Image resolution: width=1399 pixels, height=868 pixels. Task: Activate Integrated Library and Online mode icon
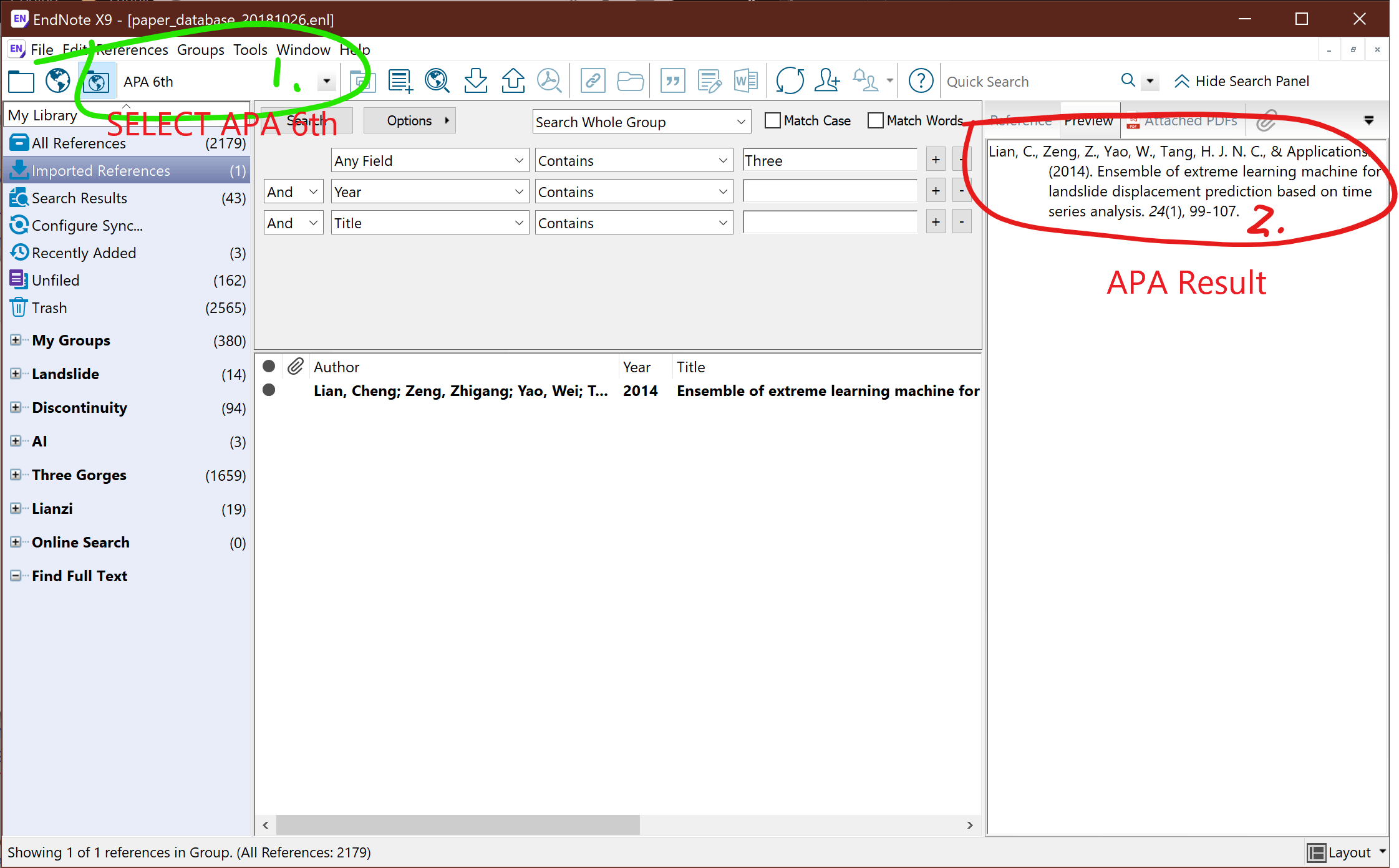coord(97,82)
